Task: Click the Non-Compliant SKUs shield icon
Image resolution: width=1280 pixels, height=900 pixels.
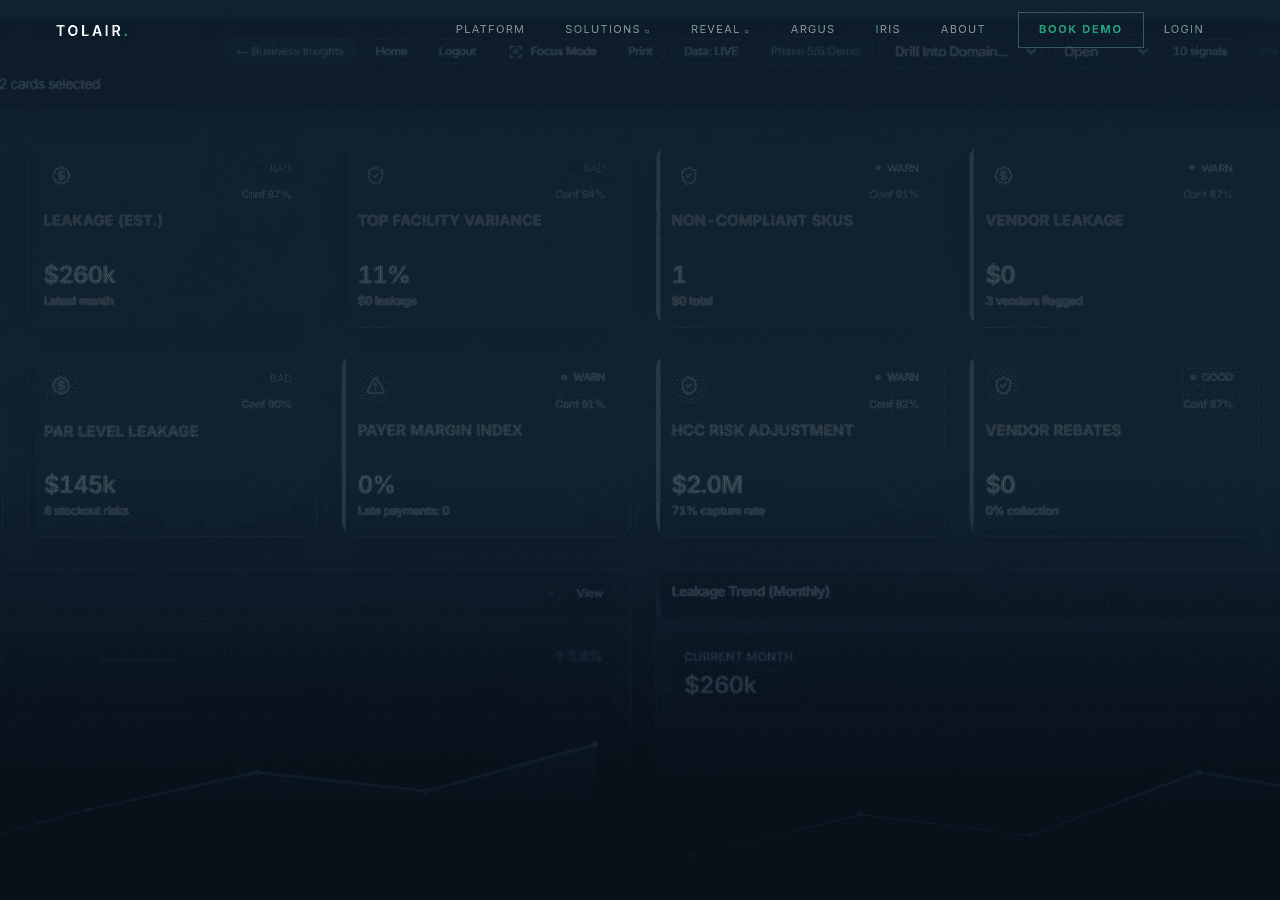Action: point(689,176)
